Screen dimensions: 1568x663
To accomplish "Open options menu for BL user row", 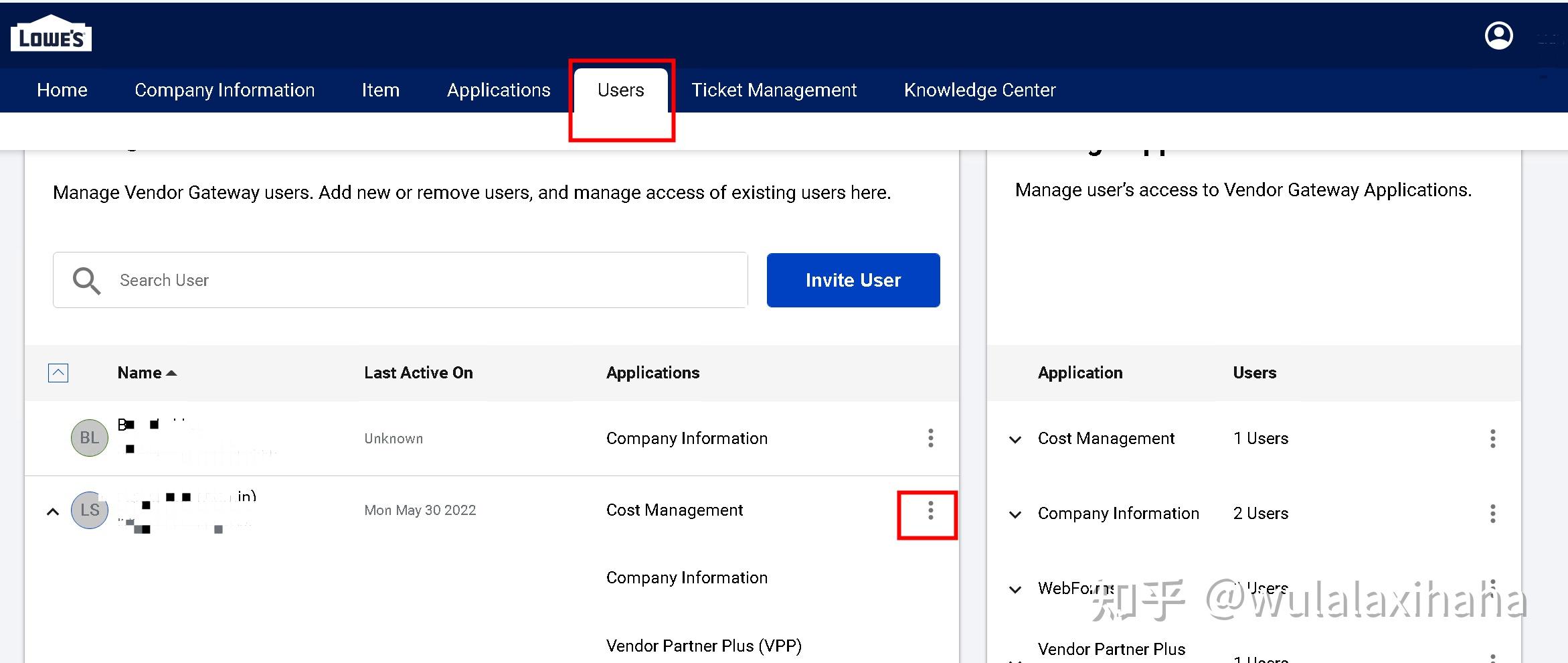I will pos(930,438).
